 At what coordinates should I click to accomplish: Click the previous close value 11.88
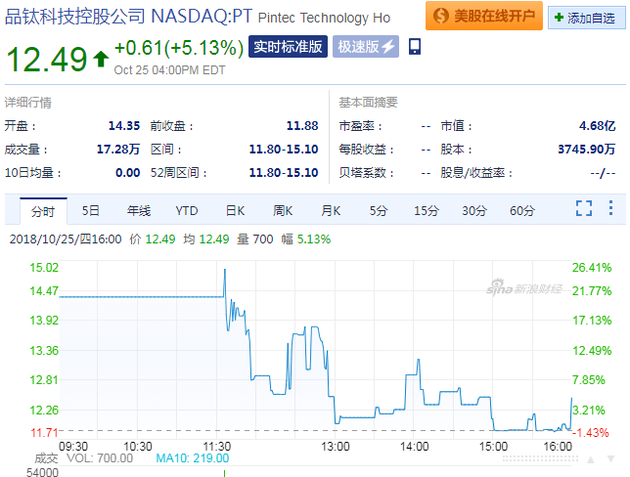(x=302, y=126)
